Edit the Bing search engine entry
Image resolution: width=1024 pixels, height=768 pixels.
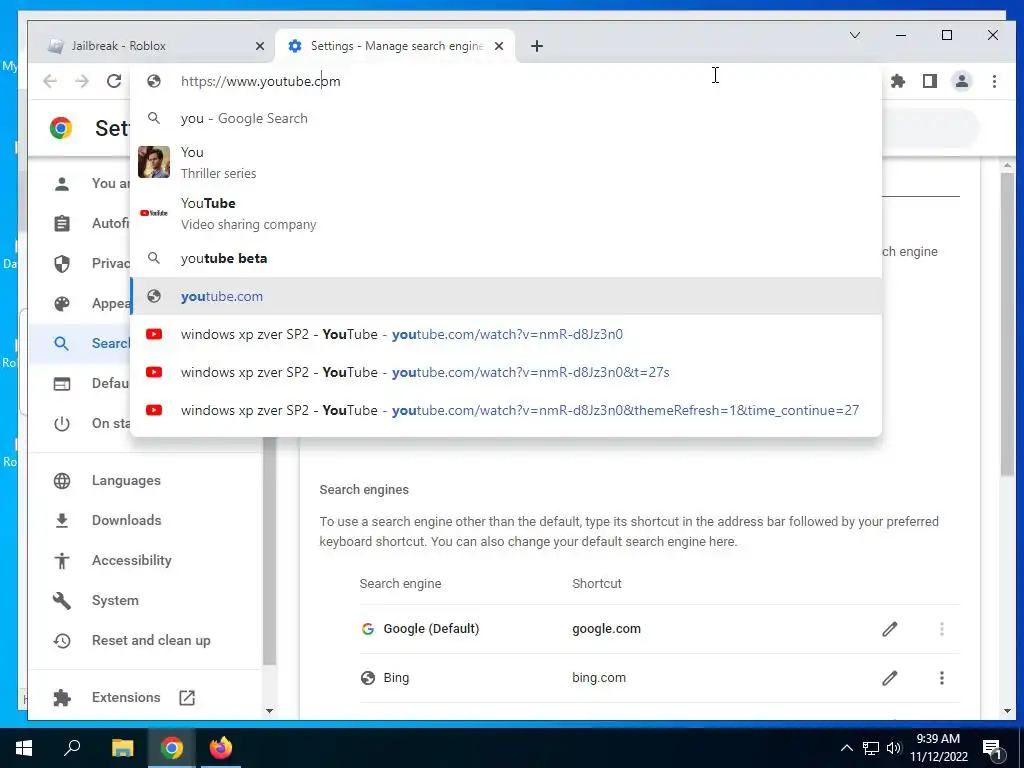tap(889, 678)
